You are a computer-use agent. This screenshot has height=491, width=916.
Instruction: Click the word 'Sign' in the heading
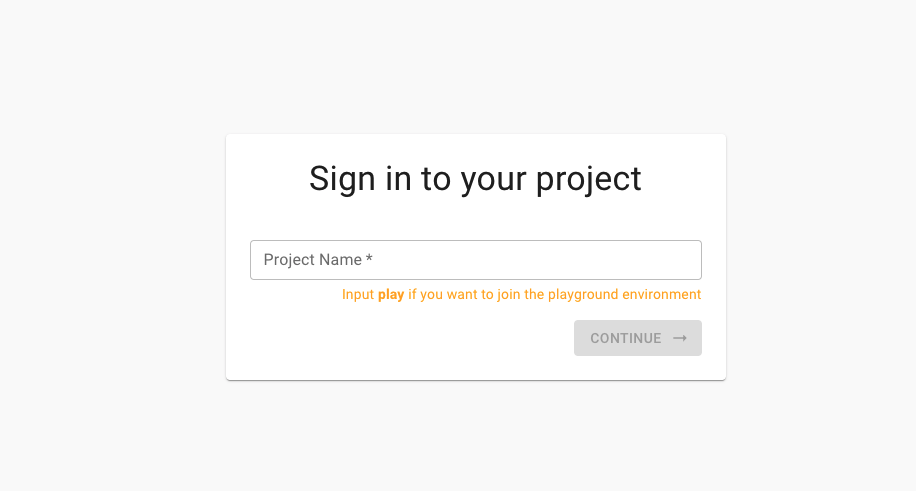pos(342,179)
